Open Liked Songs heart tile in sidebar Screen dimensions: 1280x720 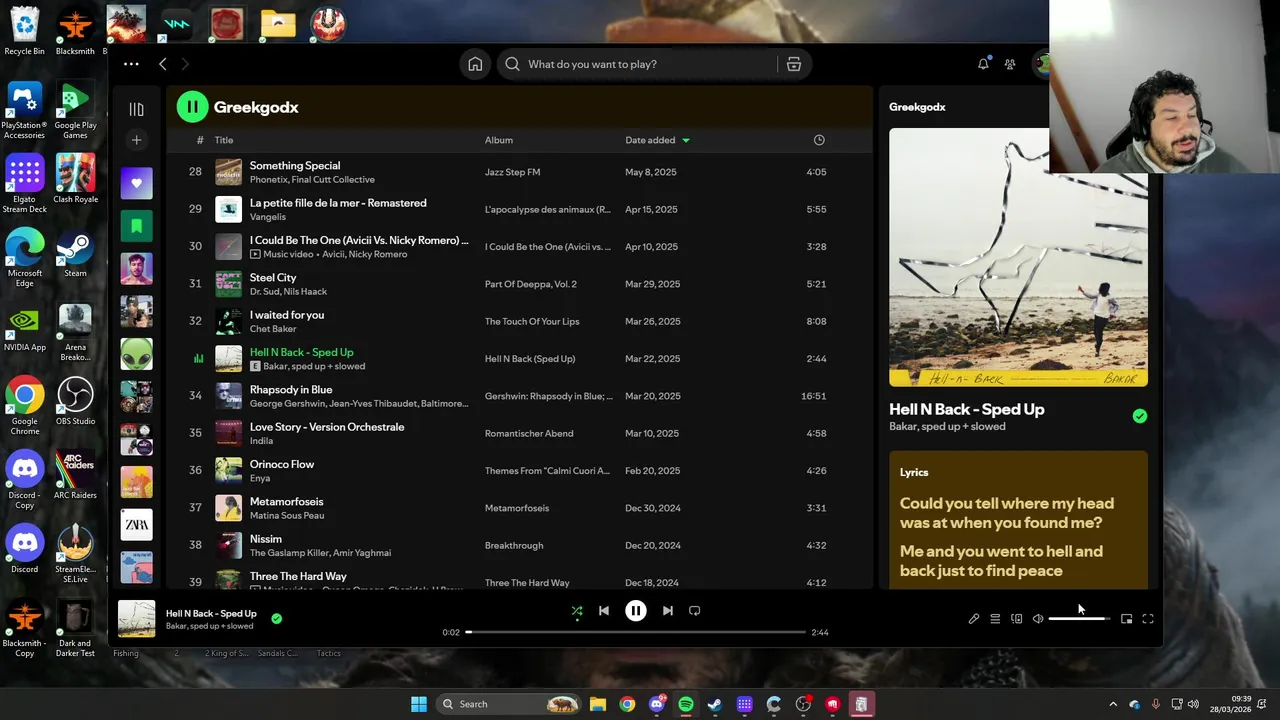click(137, 183)
